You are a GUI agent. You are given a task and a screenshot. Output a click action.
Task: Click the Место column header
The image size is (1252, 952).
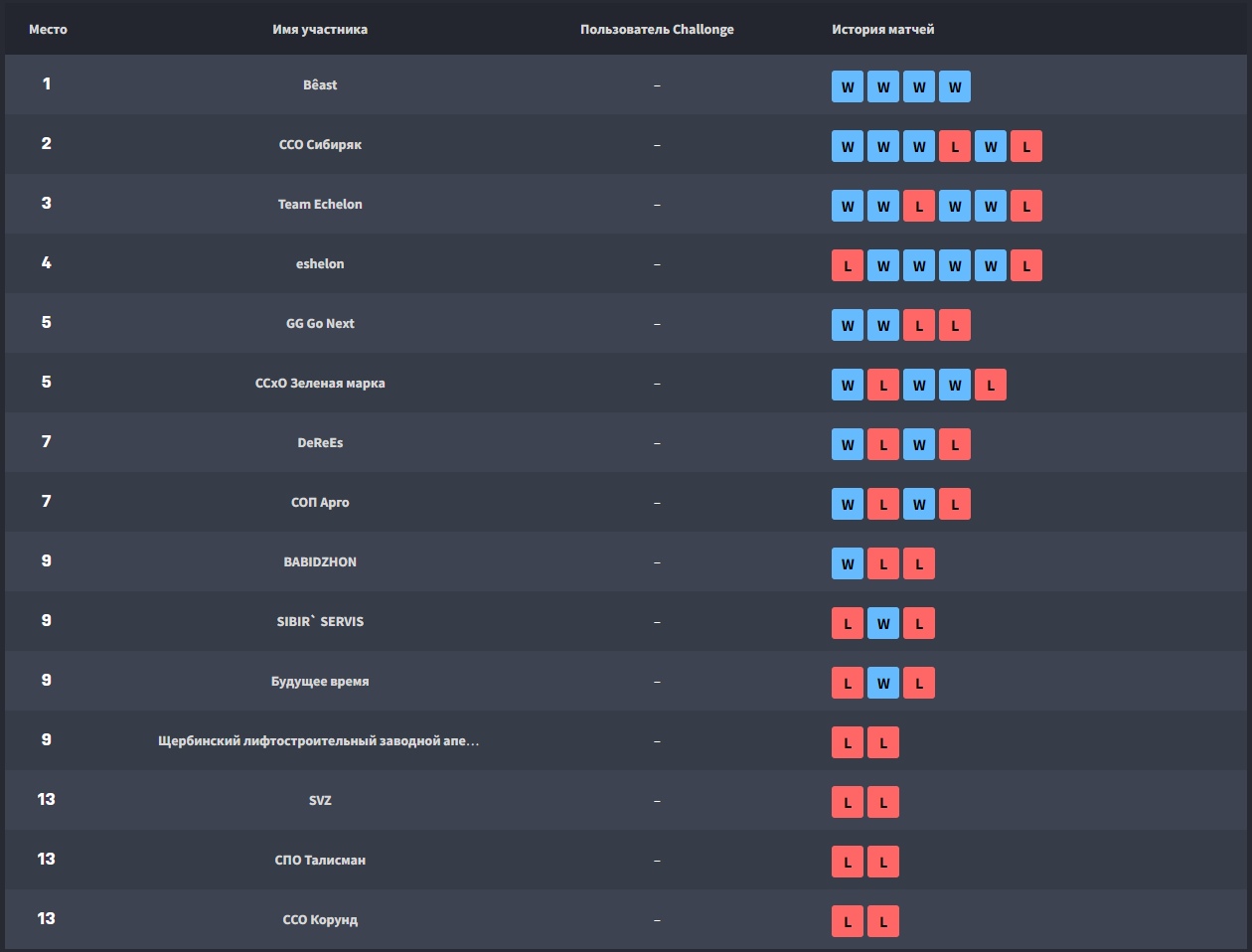tap(48, 29)
